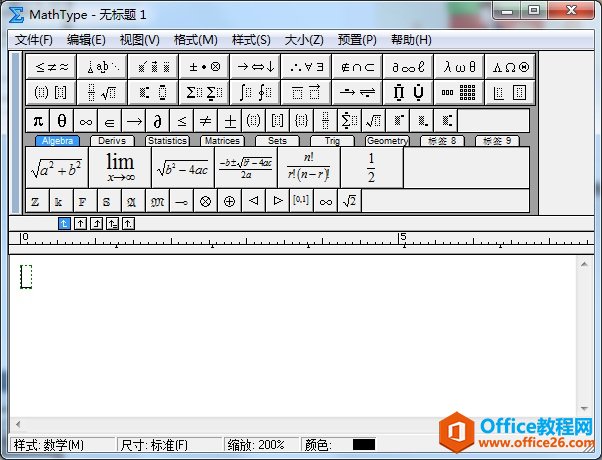Insert the circled plus symbol
This screenshot has height=460, width=602.
(230, 201)
